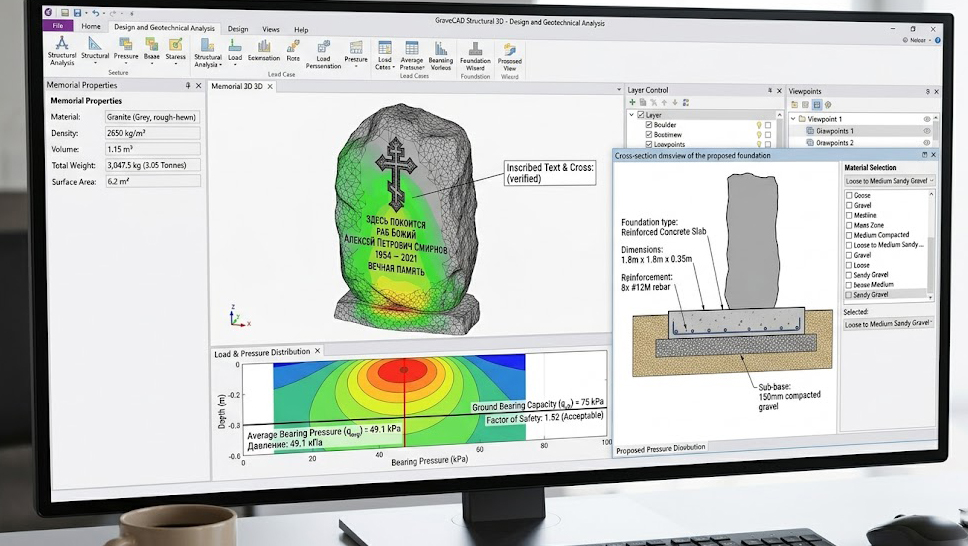This screenshot has width=968, height=546.
Task: Open the Average Pretsune table tool
Action: coord(412,56)
